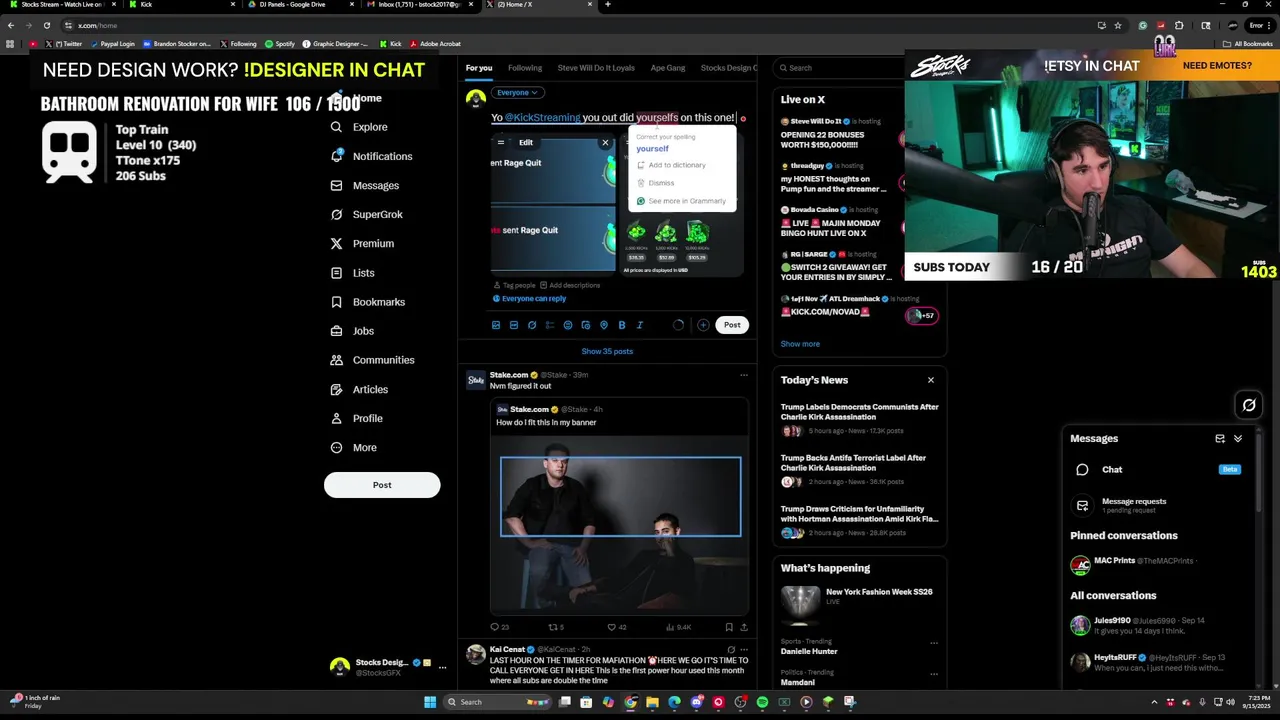This screenshot has height=720, width=1280.
Task: Accept 'yourself' spelling suggestion
Action: (x=652, y=149)
